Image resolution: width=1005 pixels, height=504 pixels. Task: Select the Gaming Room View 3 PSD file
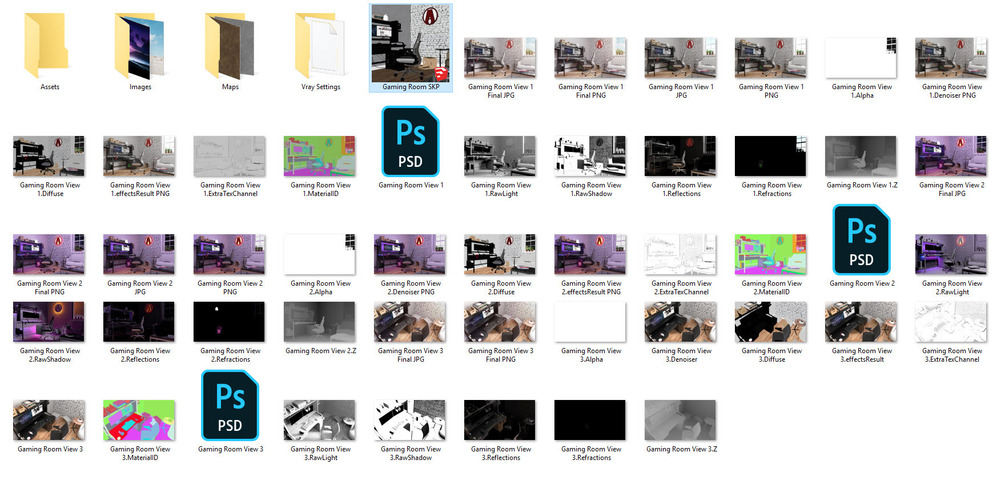click(x=230, y=406)
